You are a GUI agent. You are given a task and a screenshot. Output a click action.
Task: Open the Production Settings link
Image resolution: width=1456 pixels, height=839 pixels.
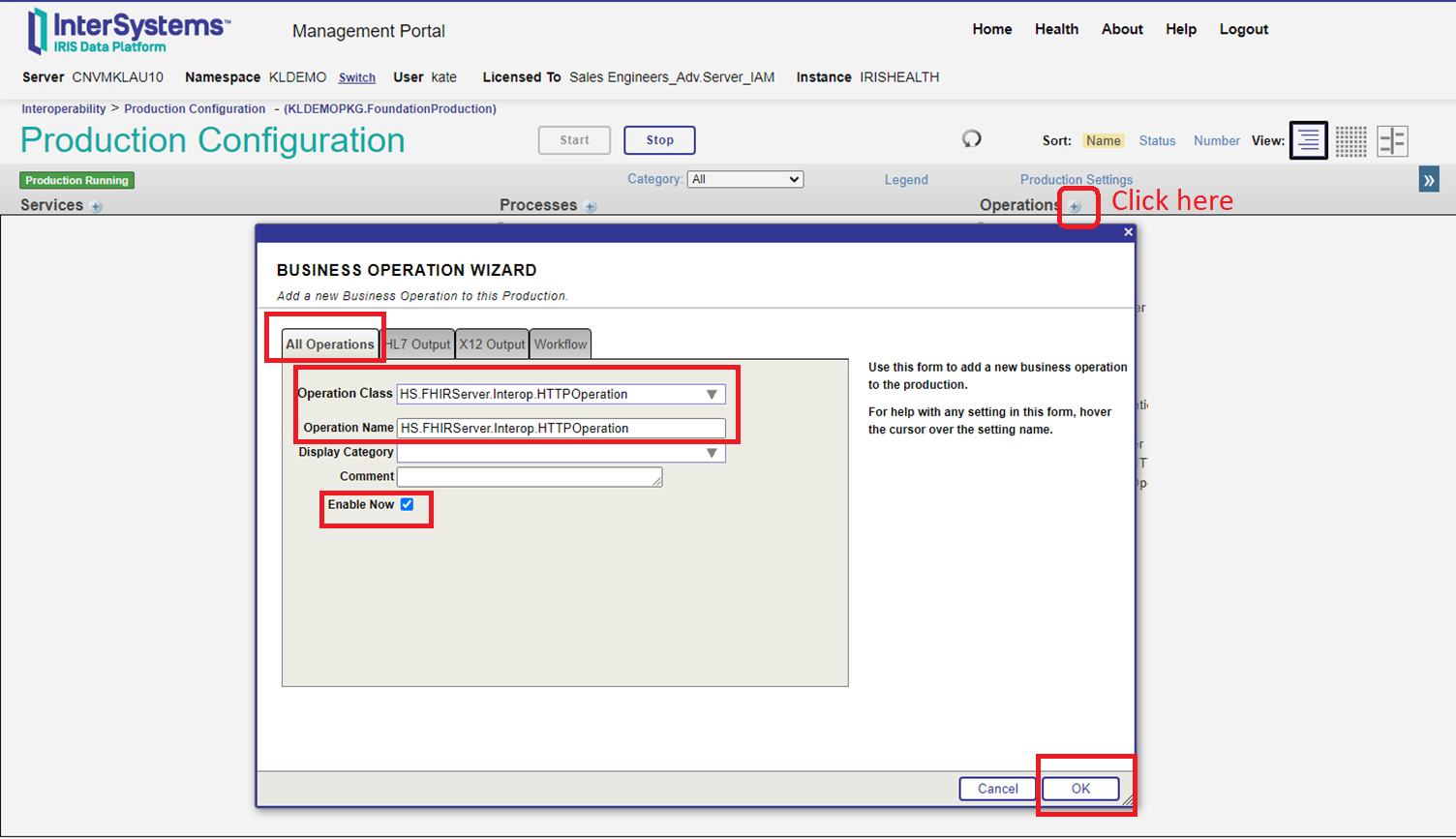(x=1076, y=179)
